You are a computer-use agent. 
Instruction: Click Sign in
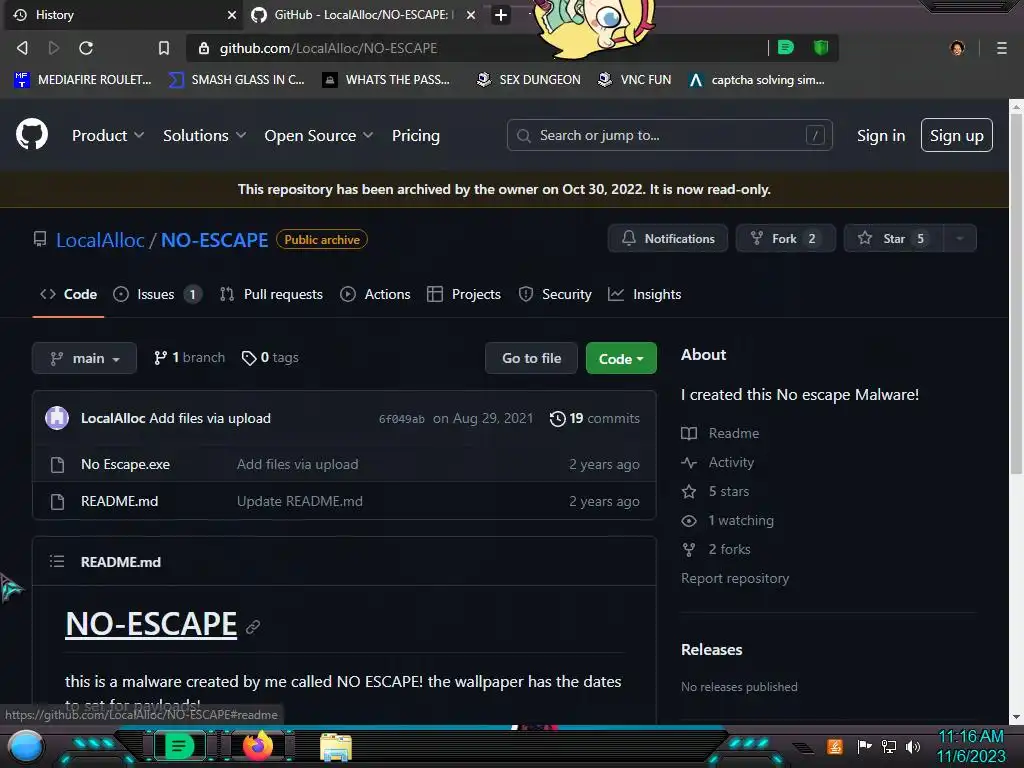pos(881,135)
